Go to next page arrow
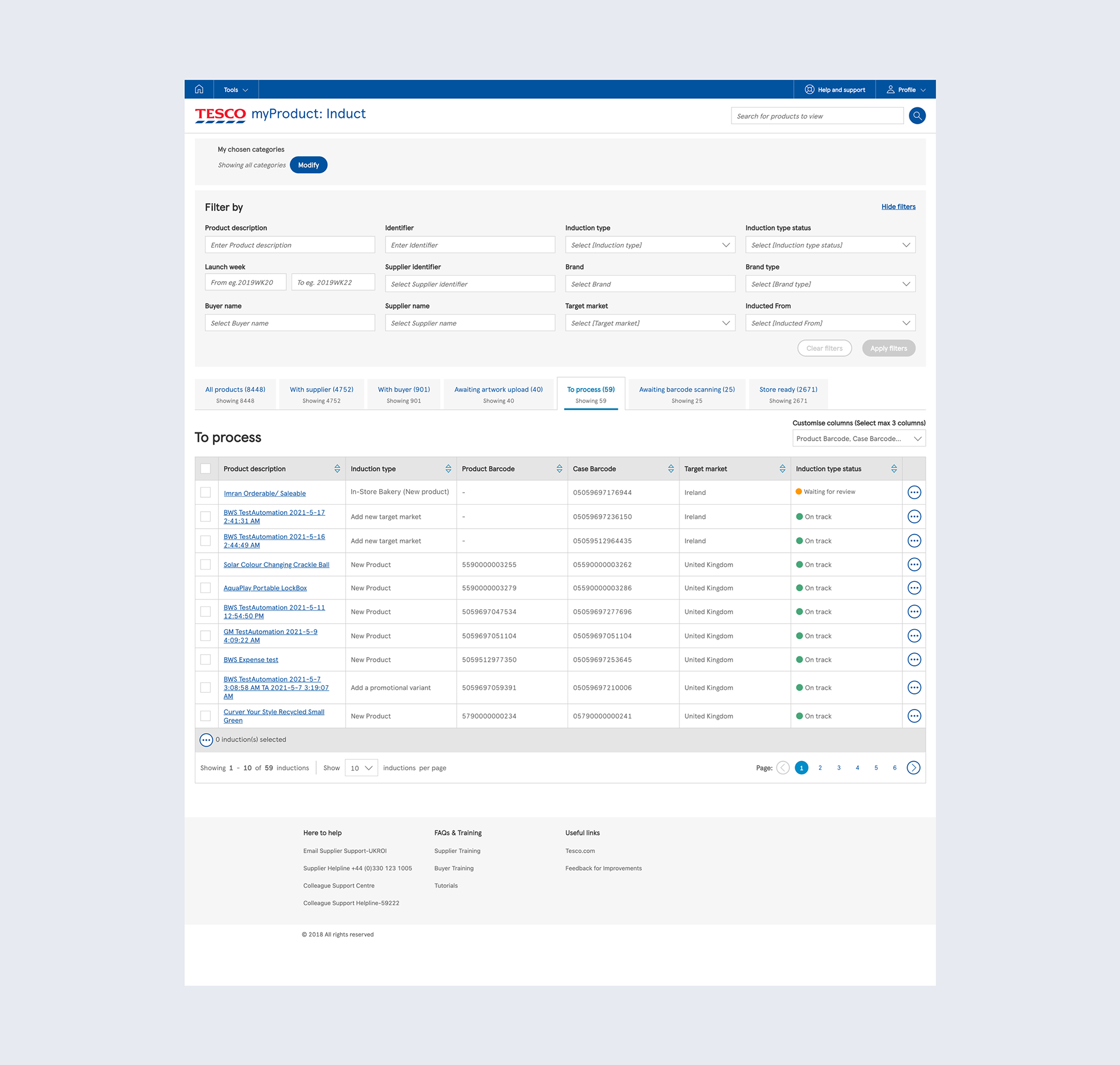 (x=914, y=767)
